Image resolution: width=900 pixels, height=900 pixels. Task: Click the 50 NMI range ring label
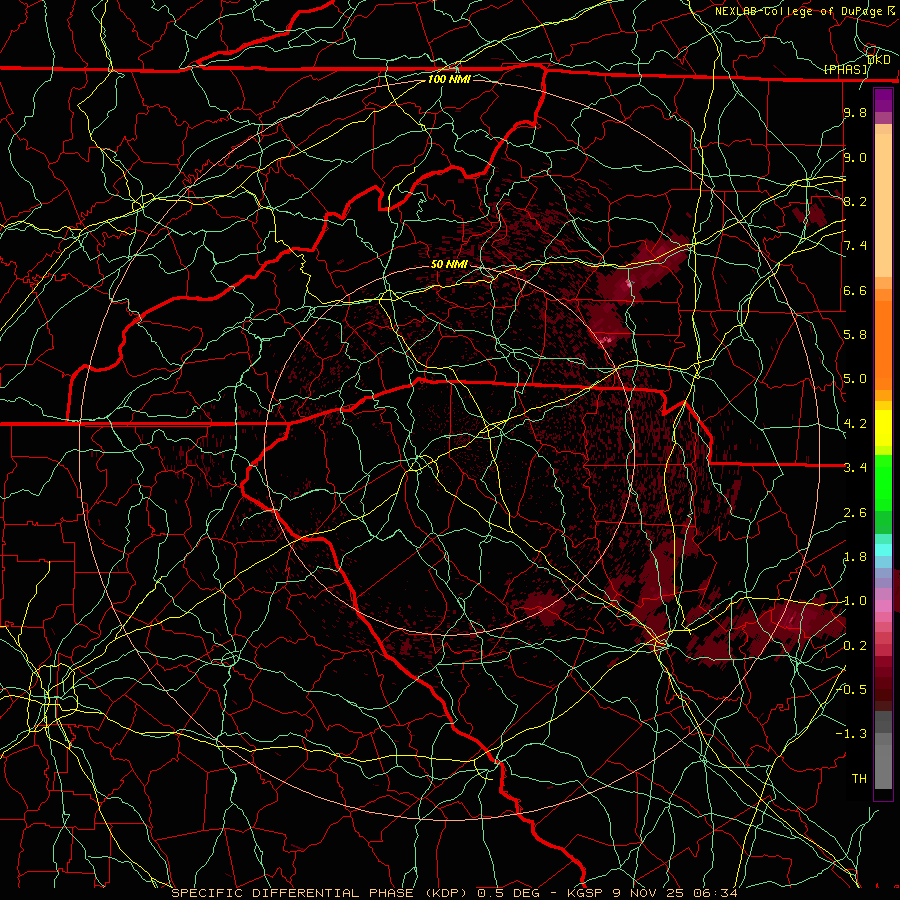(x=449, y=264)
